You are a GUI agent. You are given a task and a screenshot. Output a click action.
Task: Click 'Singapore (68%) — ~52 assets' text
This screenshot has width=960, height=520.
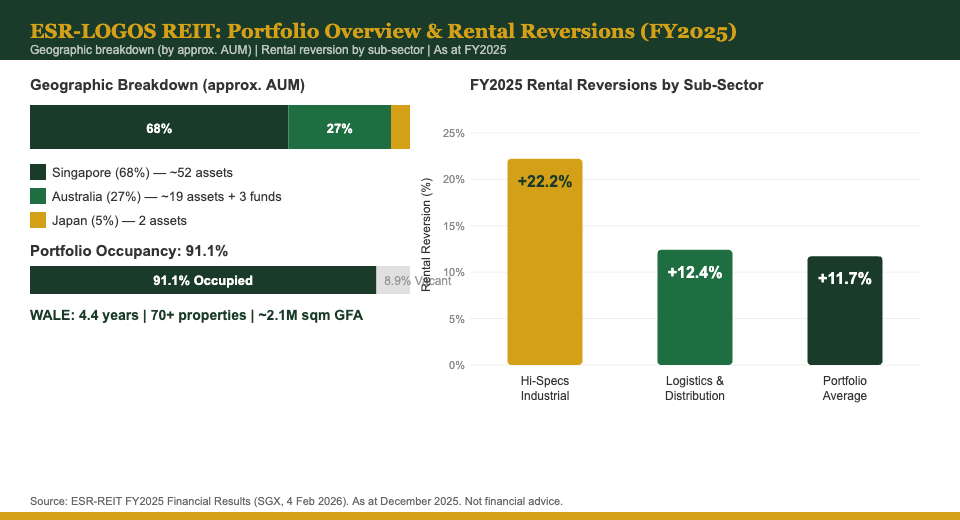click(142, 173)
